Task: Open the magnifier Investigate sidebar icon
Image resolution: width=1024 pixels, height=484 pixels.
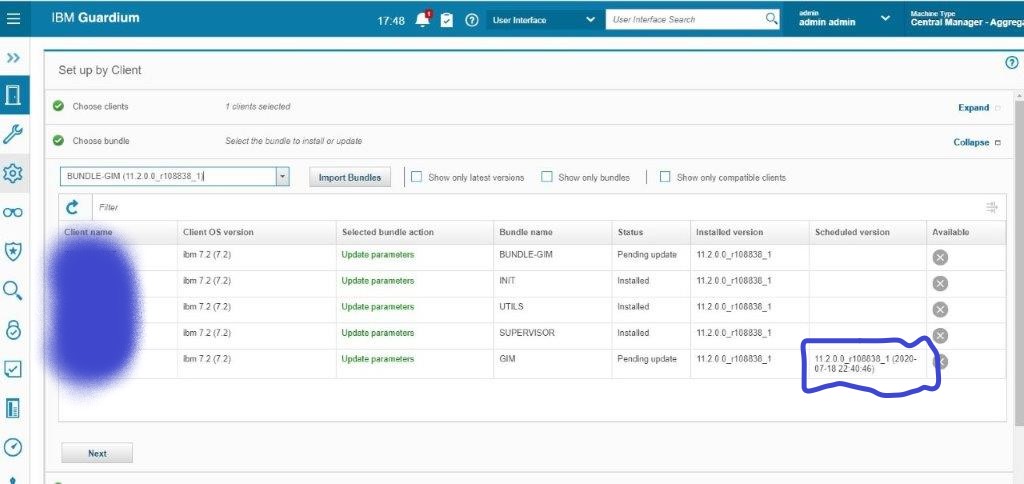Action: click(13, 290)
